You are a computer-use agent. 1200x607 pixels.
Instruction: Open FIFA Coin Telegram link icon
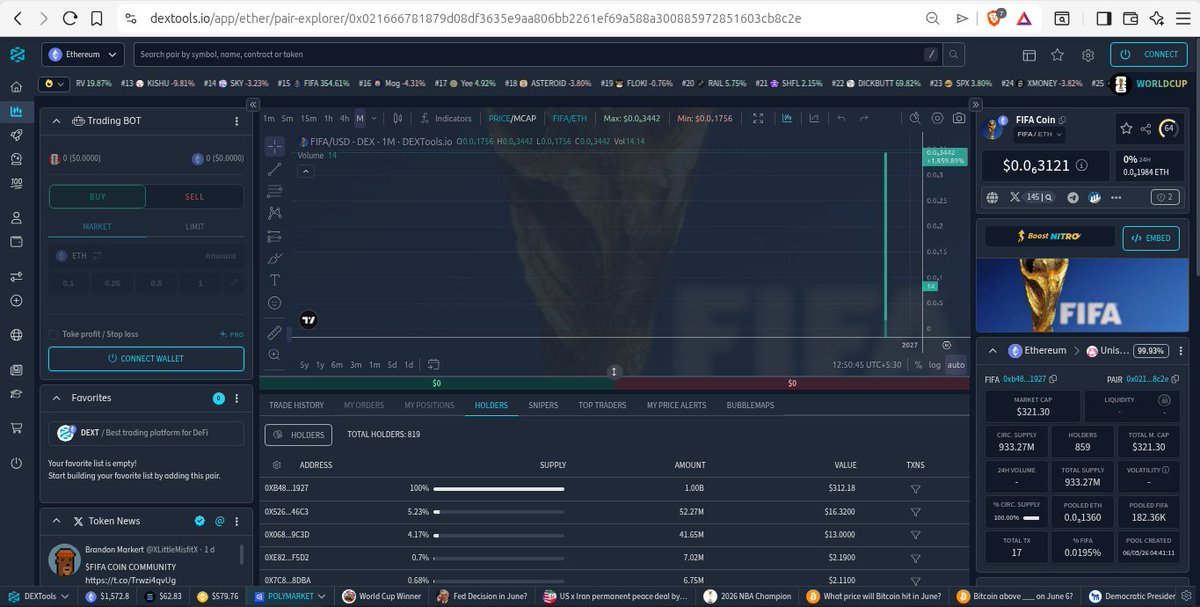coord(1074,198)
